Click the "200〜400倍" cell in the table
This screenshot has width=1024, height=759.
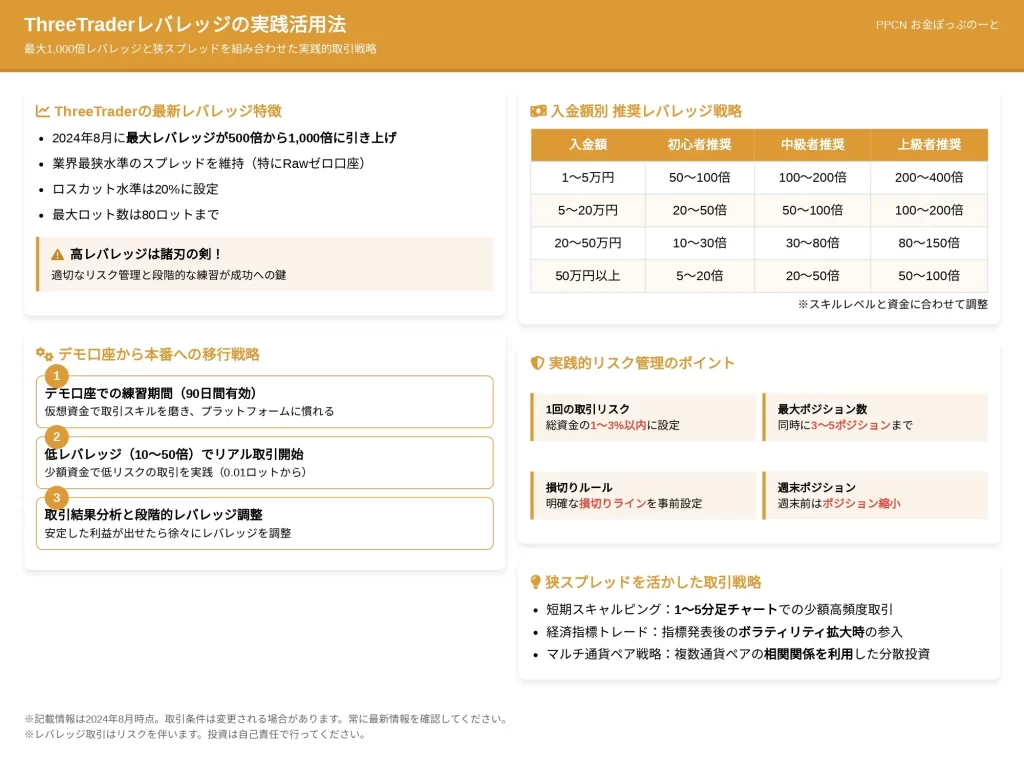pyautogui.click(x=929, y=177)
